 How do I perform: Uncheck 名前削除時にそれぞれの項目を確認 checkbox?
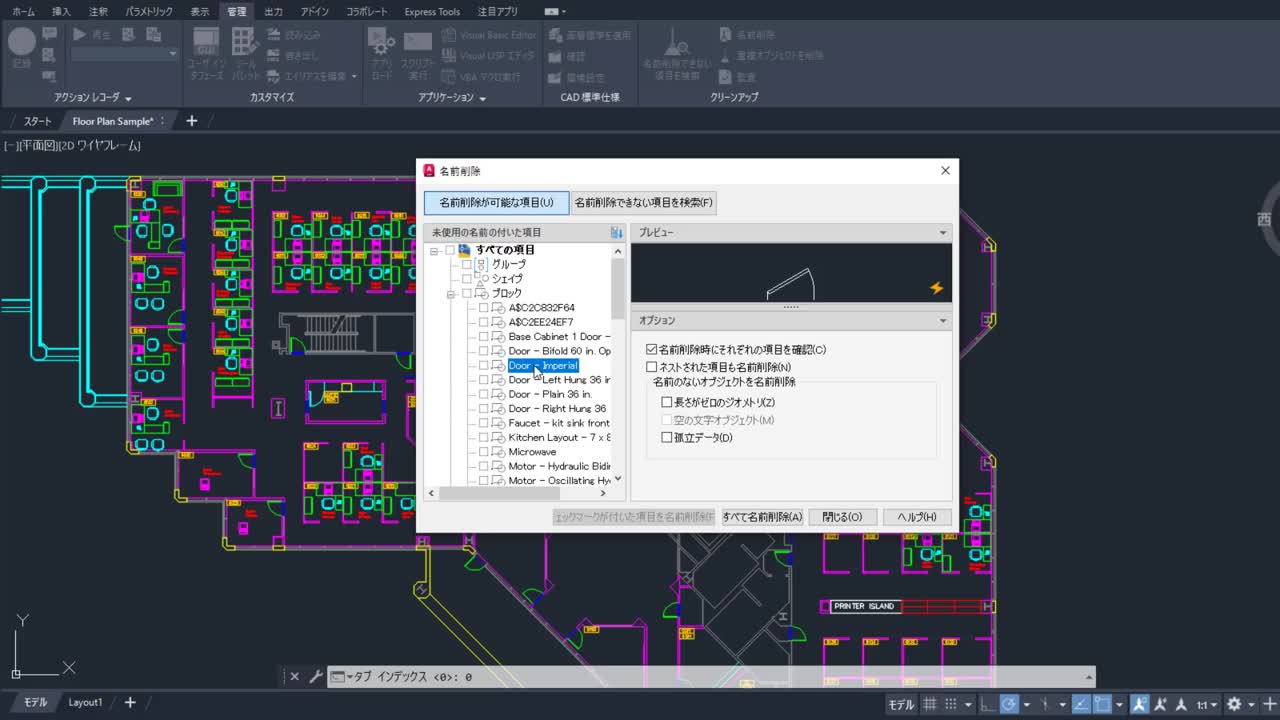[x=652, y=350]
